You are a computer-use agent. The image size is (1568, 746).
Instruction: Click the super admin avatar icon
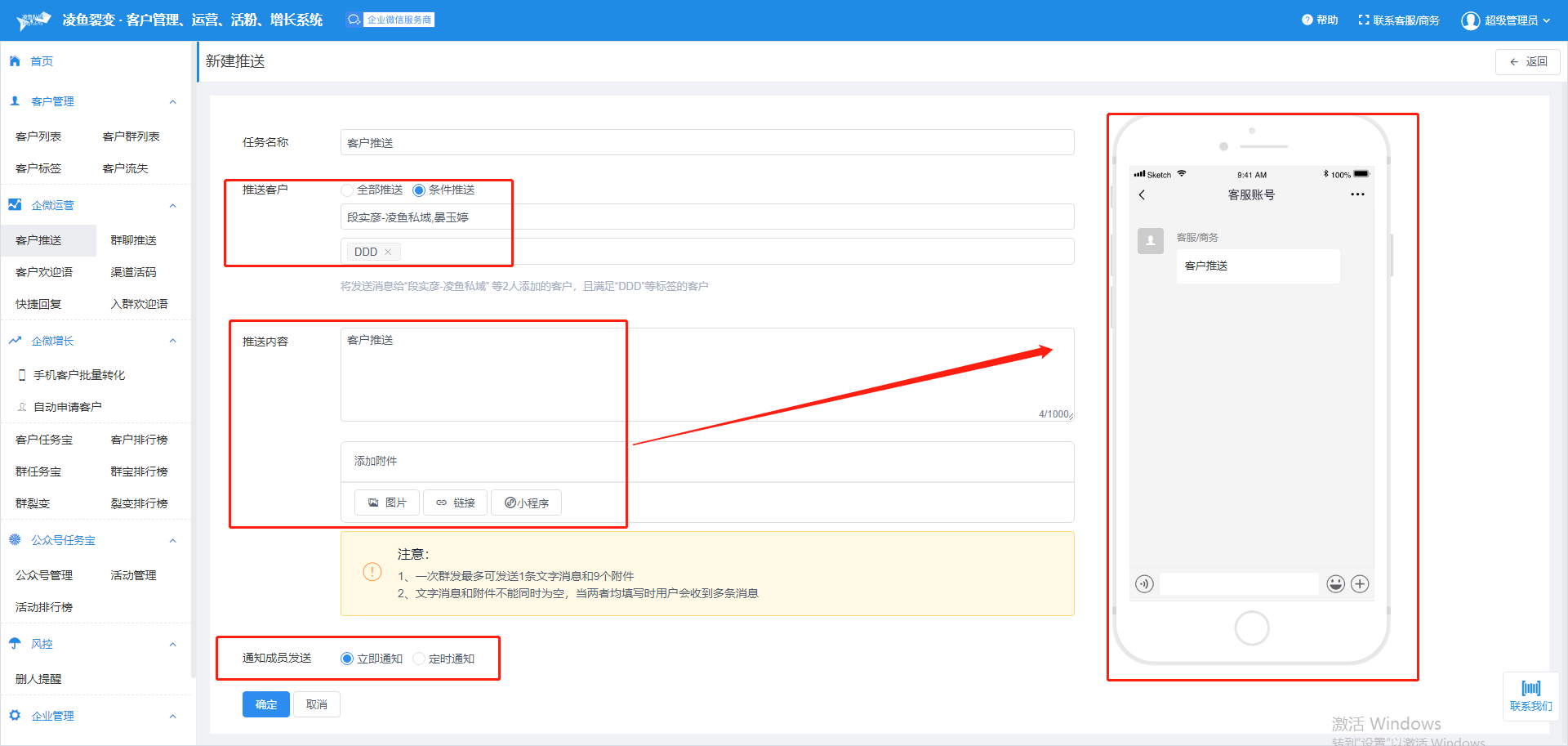[x=1470, y=20]
